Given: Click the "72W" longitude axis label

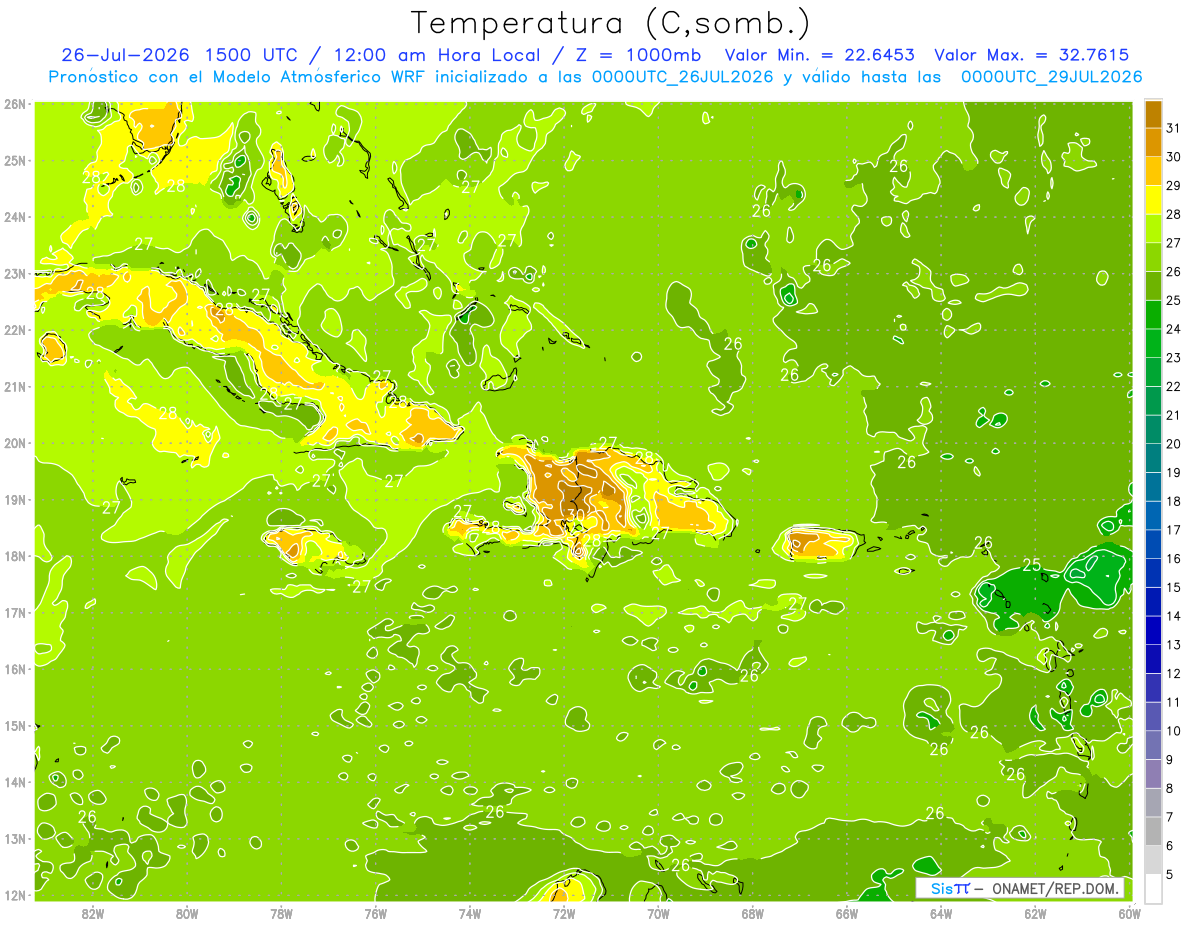Looking at the screenshot, I should tap(564, 913).
